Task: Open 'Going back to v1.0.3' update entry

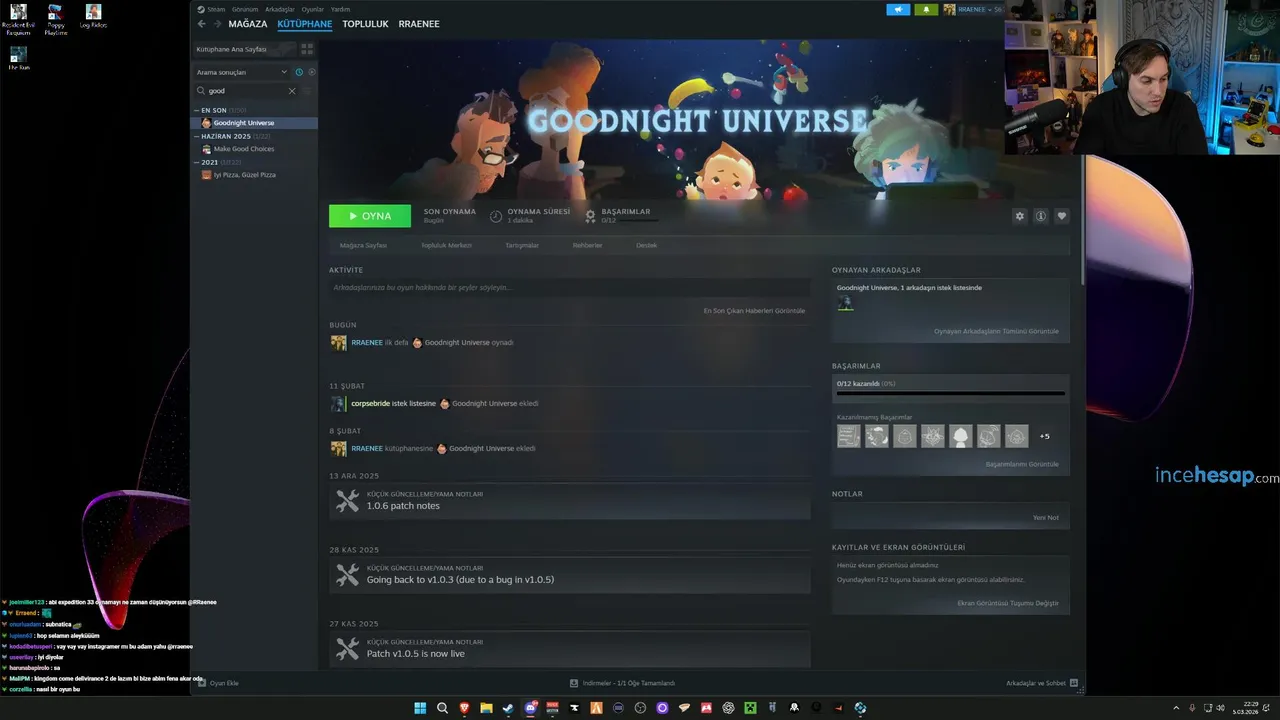Action: click(570, 575)
